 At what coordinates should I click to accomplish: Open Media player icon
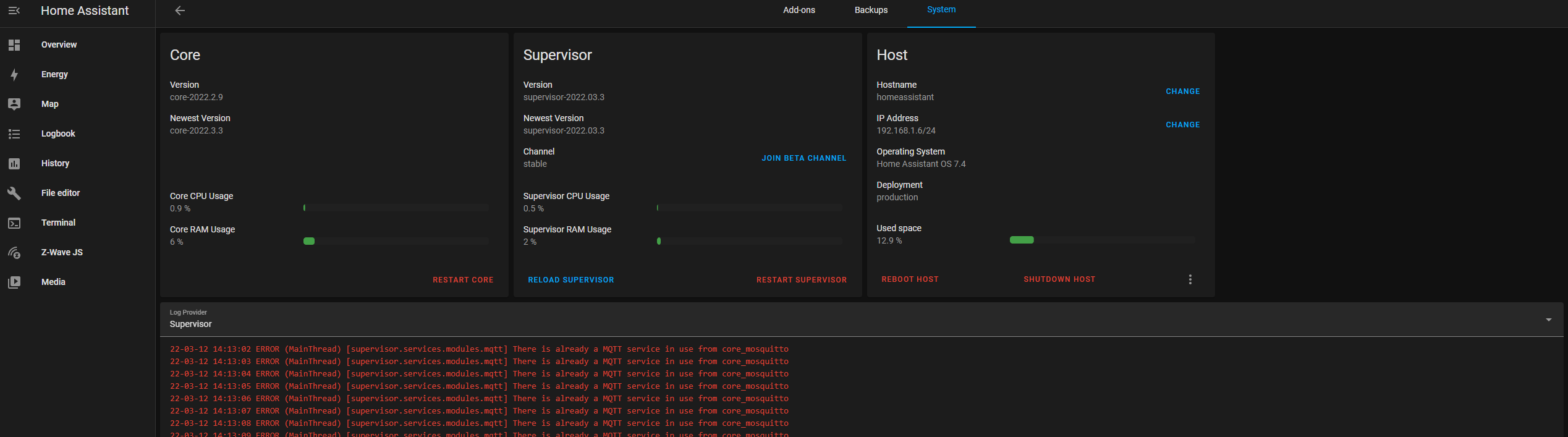pyautogui.click(x=14, y=282)
